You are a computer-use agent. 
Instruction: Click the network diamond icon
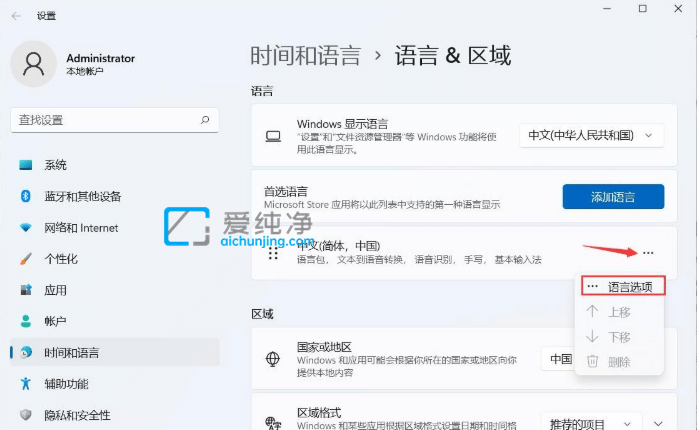point(26,228)
